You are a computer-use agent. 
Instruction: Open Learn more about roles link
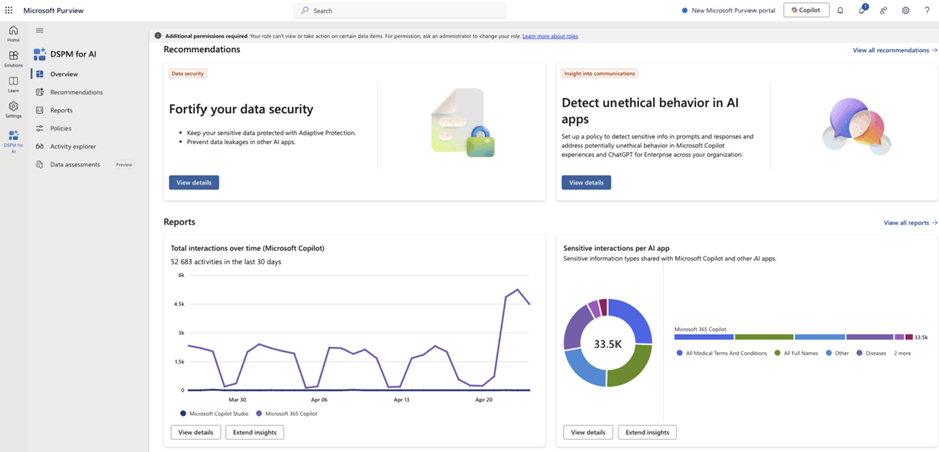pyautogui.click(x=550, y=37)
